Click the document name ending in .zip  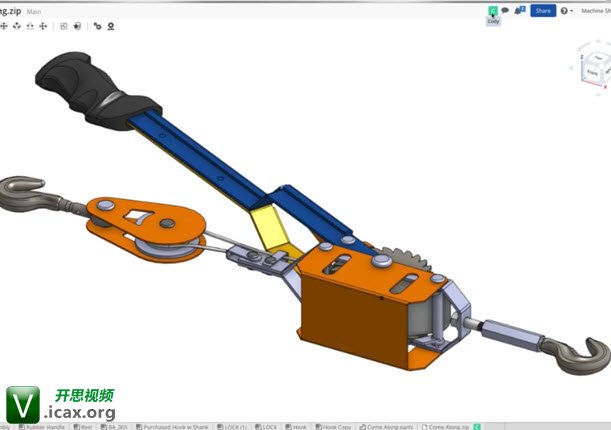click(x=11, y=11)
